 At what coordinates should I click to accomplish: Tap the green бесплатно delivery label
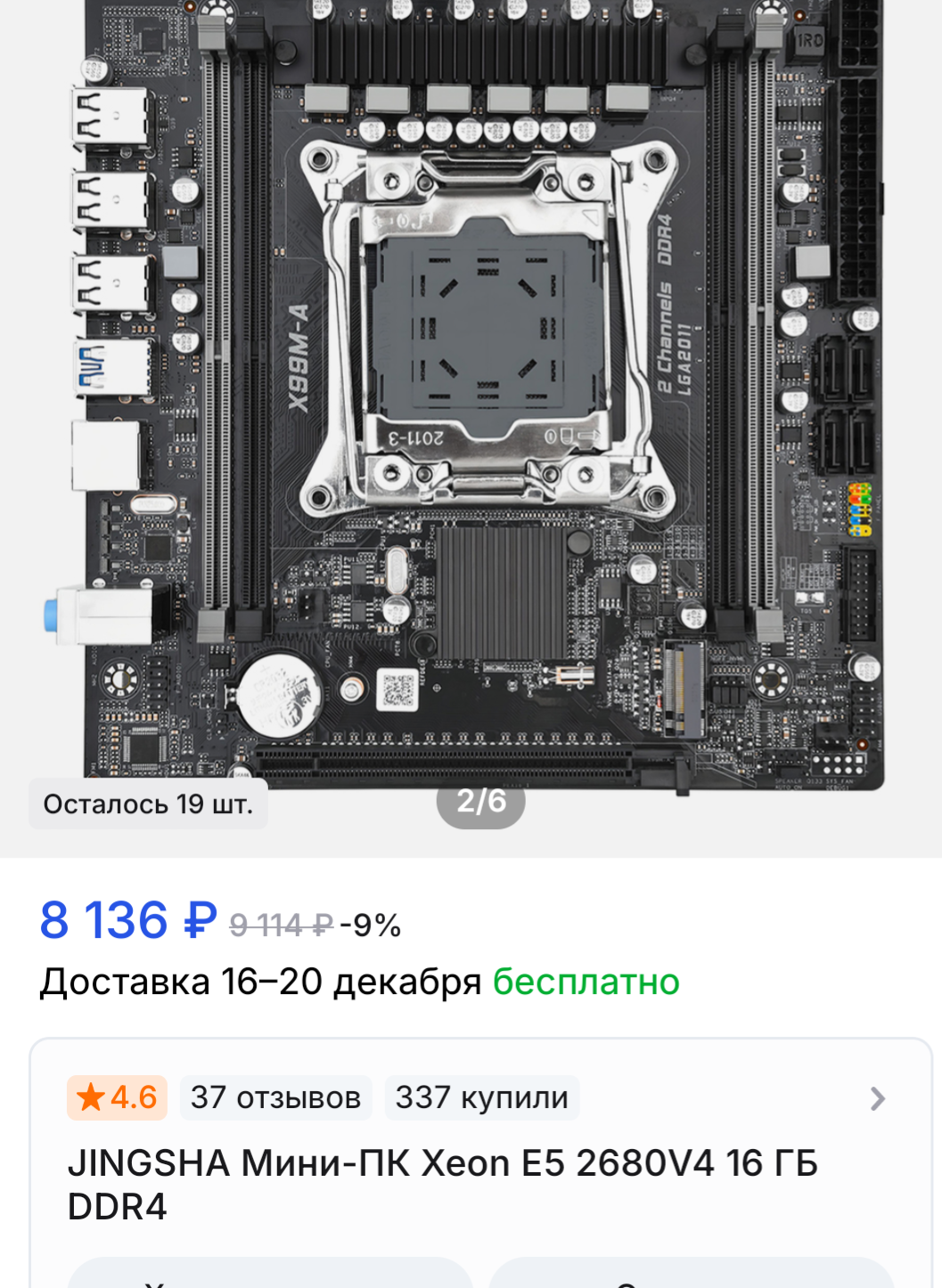point(586,982)
